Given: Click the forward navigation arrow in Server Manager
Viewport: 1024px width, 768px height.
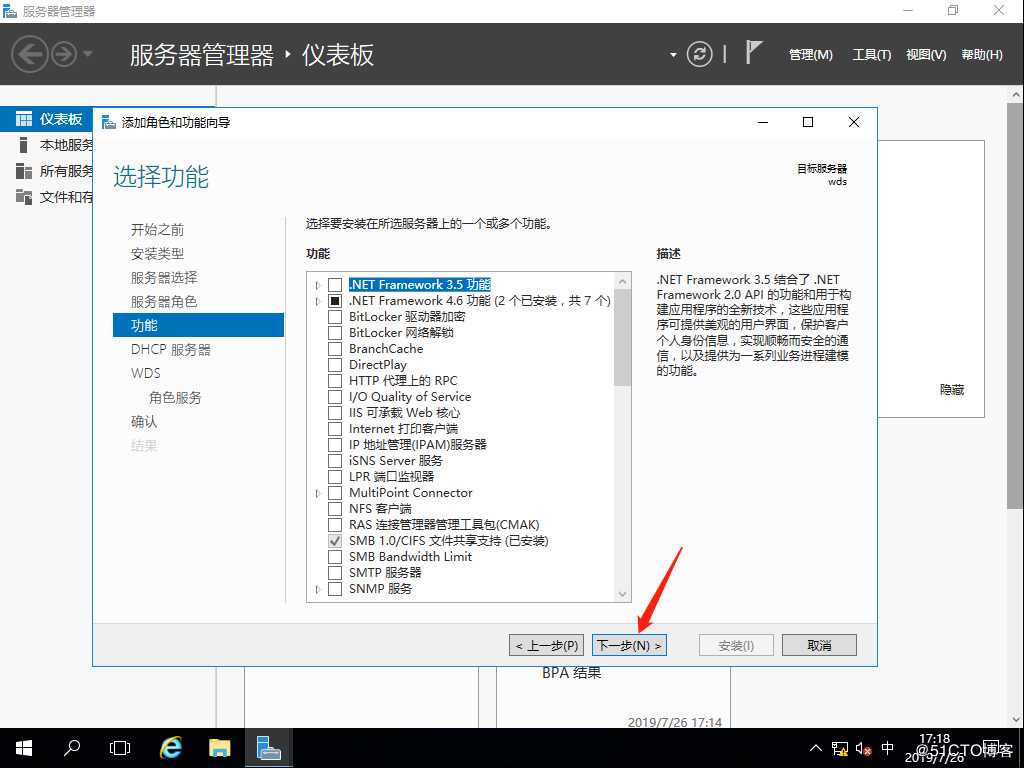Looking at the screenshot, I should tap(64, 54).
